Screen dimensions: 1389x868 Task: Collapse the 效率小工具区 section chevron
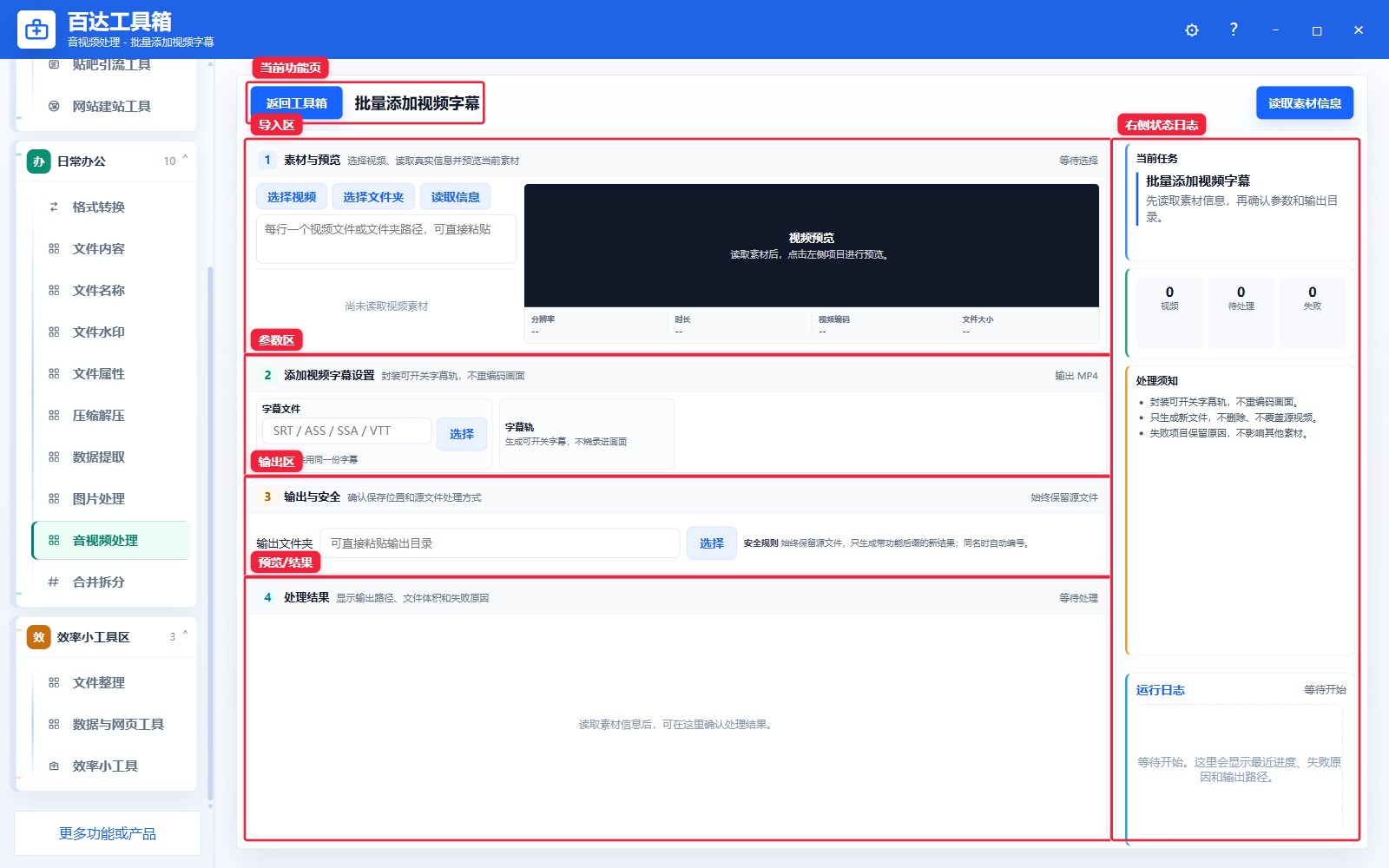[185, 635]
